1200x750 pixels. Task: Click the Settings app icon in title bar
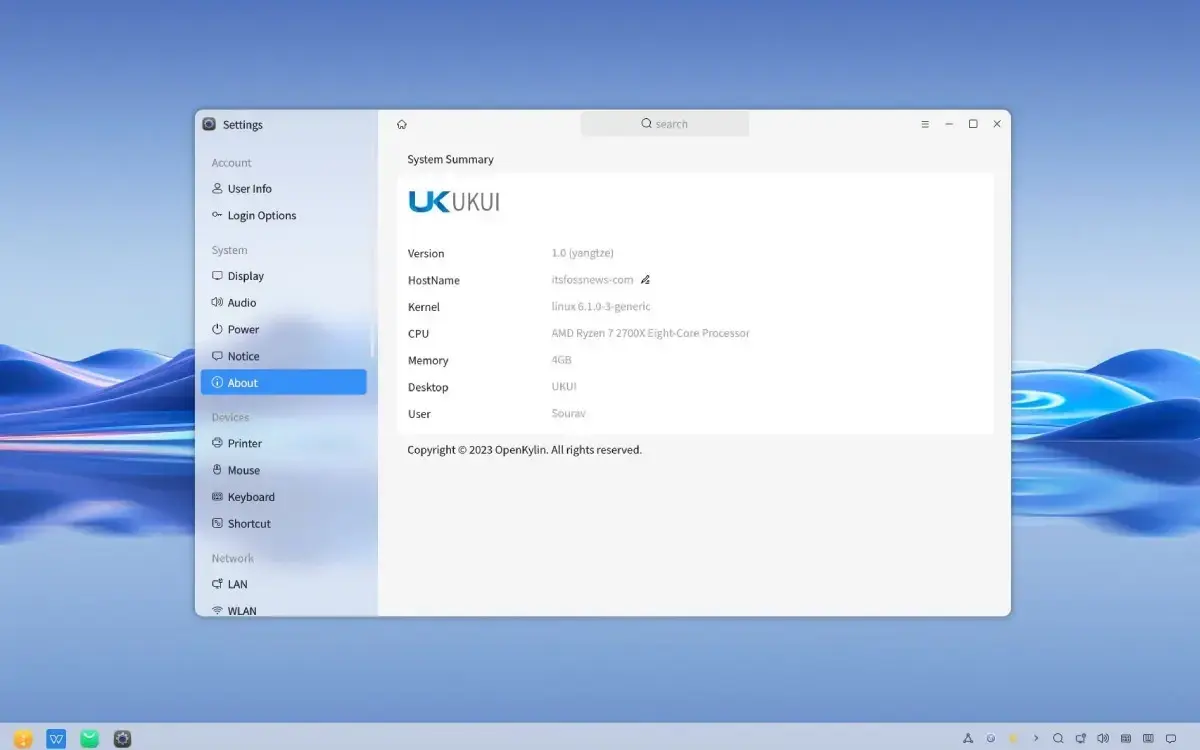[209, 124]
